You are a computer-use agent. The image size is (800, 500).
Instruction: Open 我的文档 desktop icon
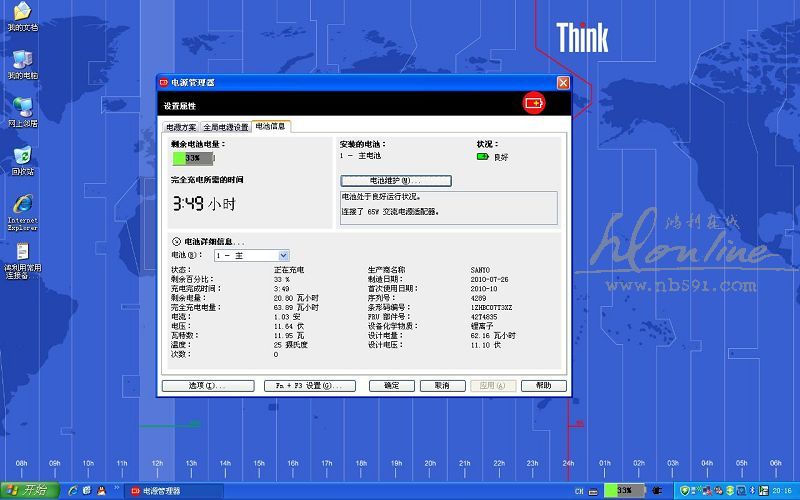pyautogui.click(x=22, y=16)
